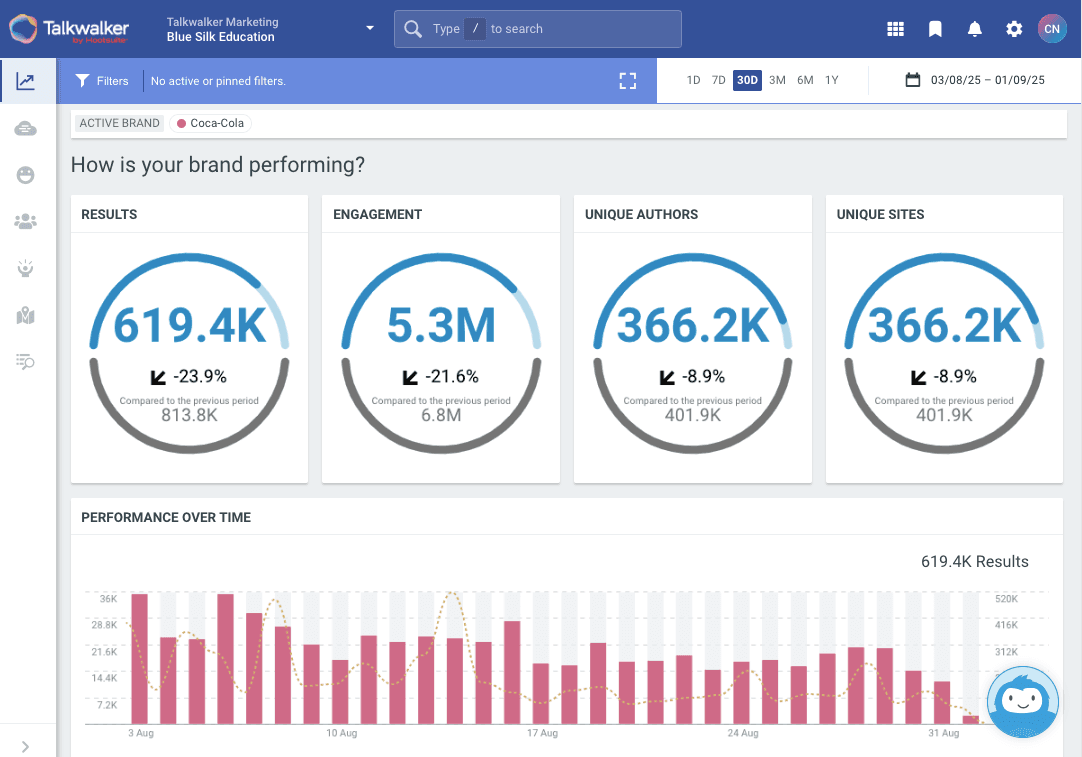Open the notifications bell

coord(975,29)
